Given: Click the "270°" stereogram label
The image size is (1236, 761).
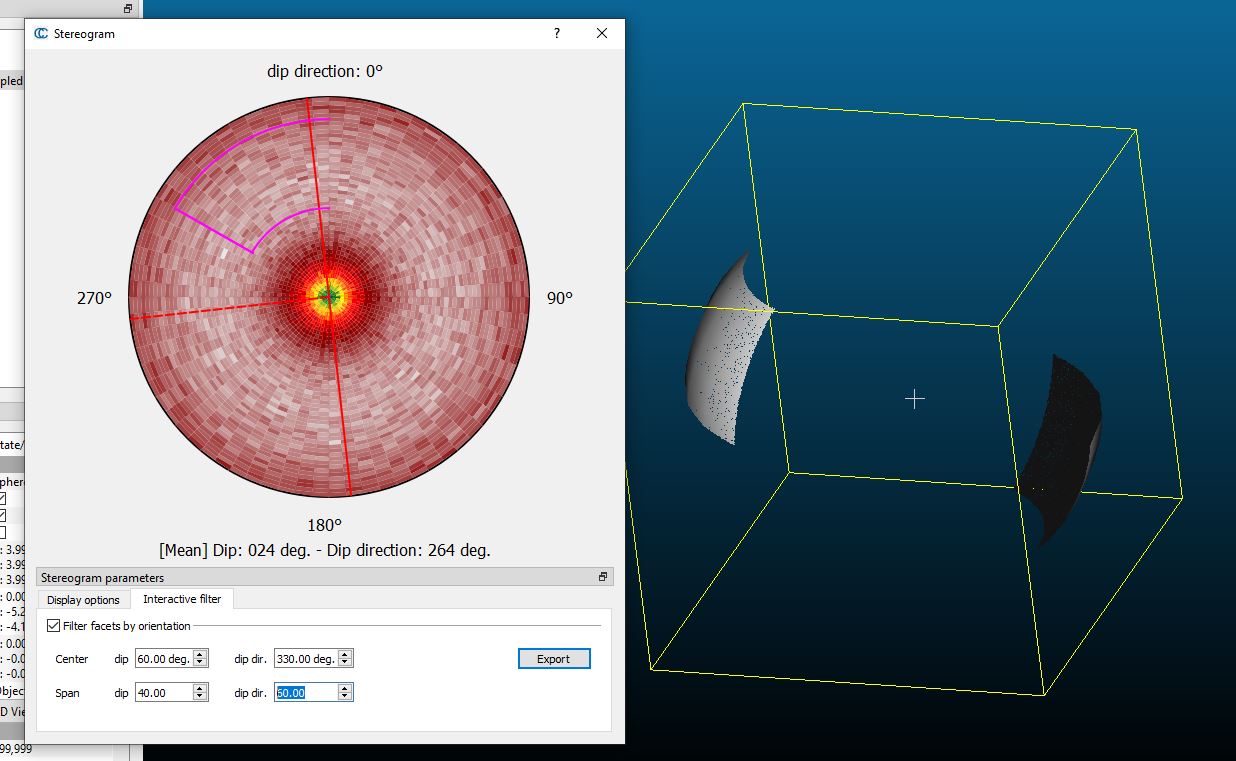Looking at the screenshot, I should pyautogui.click(x=95, y=298).
